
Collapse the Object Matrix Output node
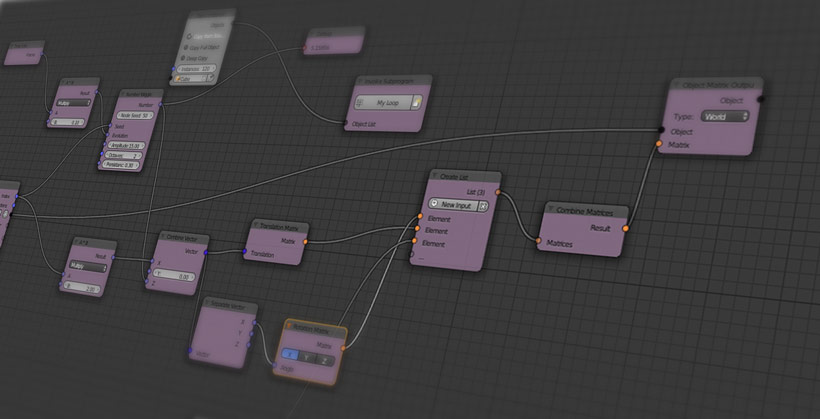pos(676,85)
